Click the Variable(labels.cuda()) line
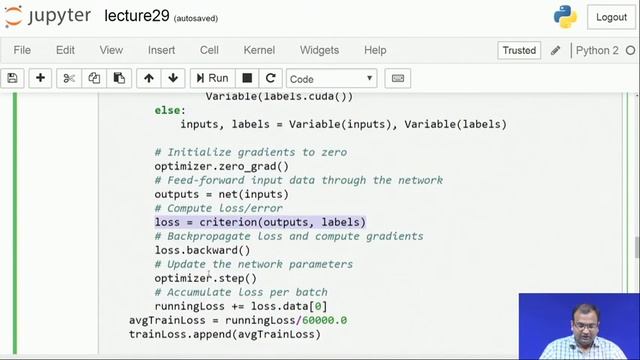This screenshot has width=640, height=360. pos(279,97)
